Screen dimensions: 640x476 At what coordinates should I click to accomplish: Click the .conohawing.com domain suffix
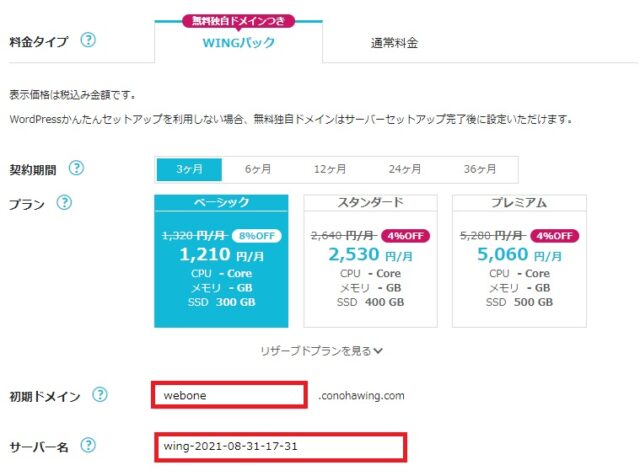[x=361, y=396]
